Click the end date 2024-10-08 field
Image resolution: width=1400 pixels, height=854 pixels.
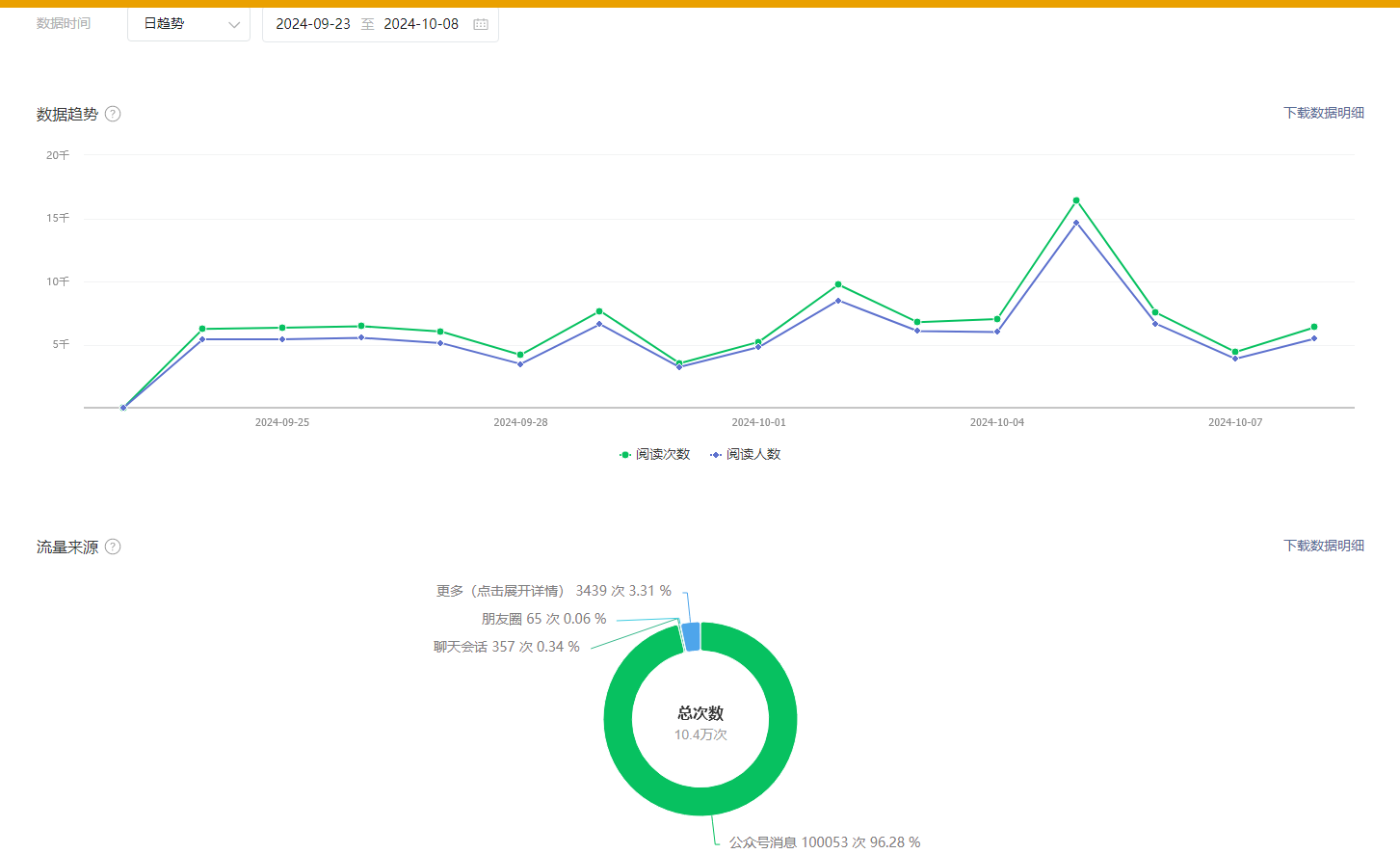tap(421, 24)
